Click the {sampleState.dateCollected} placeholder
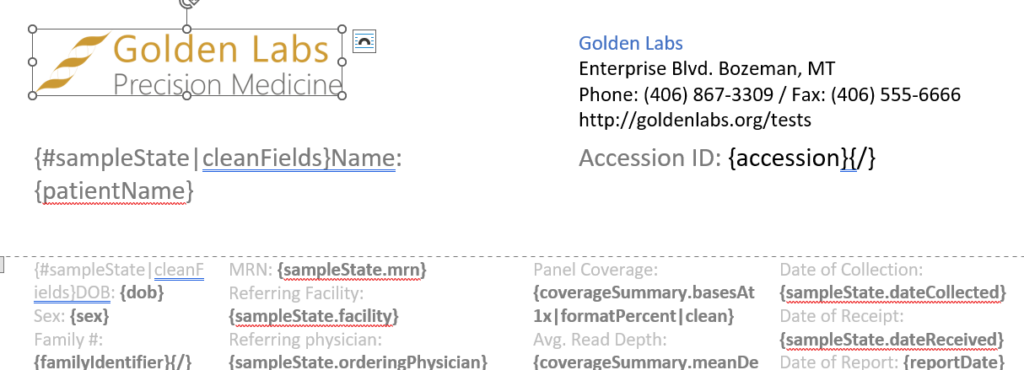The width and height of the screenshot is (1024, 370). 893,292
